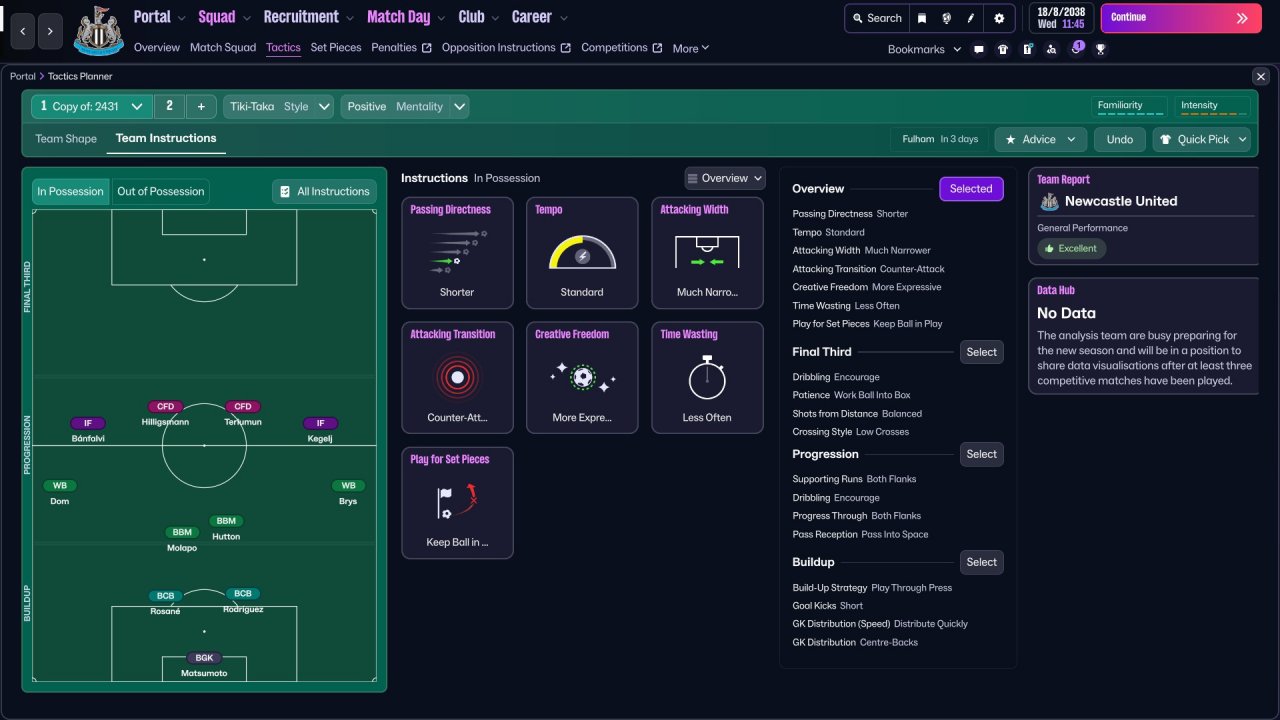Open the Opposition Instructions sub-tab
Viewport: 1280px width, 720px height.
(506, 48)
